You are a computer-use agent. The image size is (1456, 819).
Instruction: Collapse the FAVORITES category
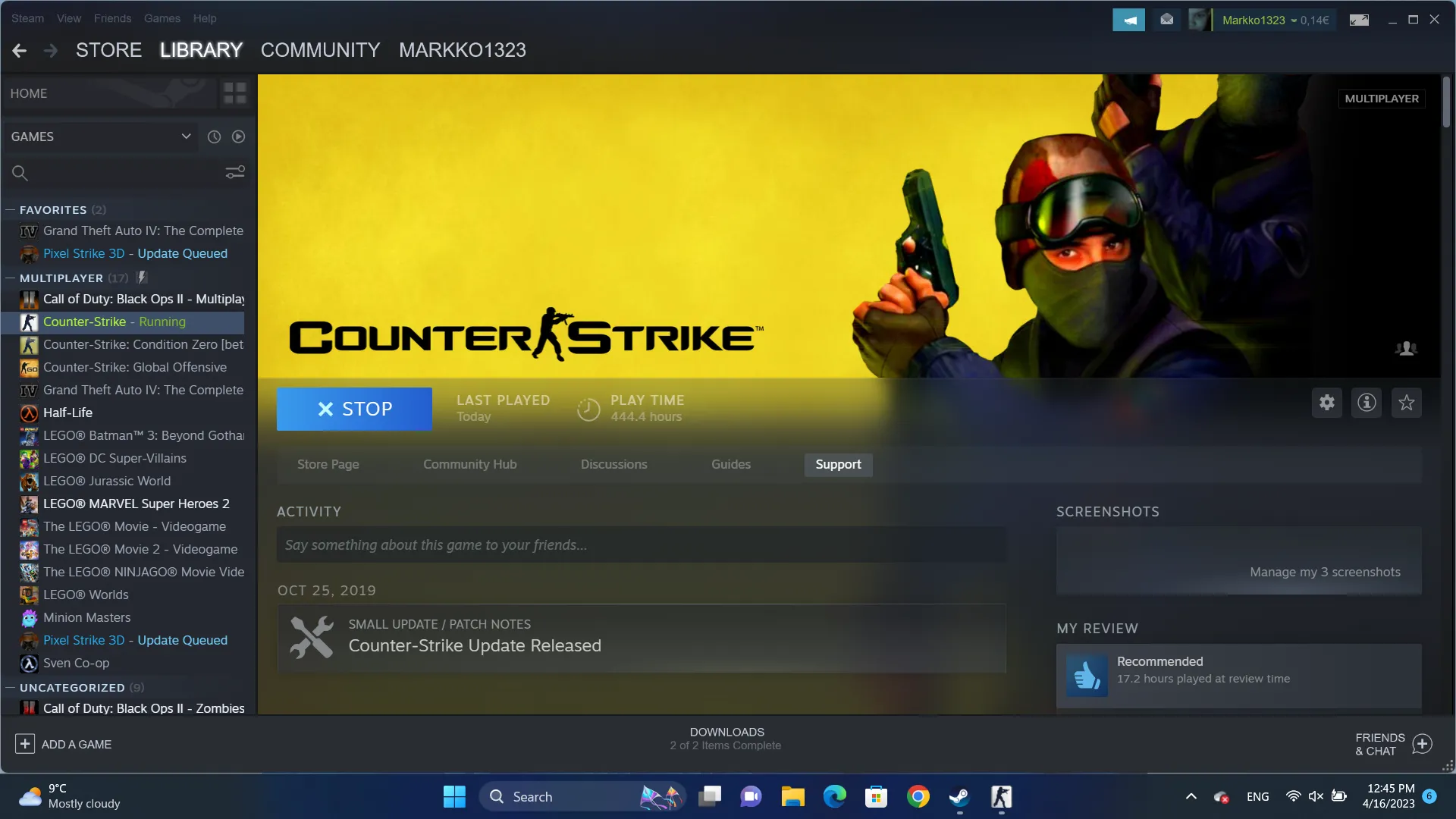[11, 210]
